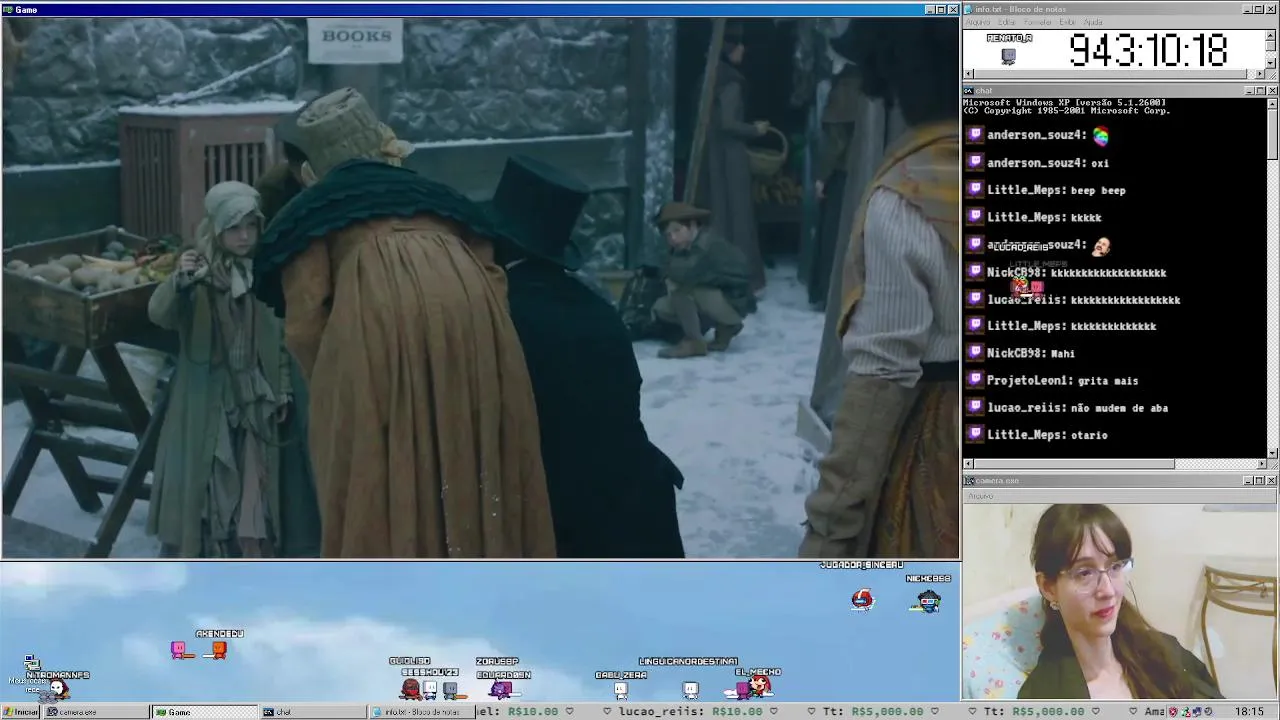Open Formatar menu in Bloco de notas
Screen dimensions: 1280x720
[x=1038, y=22]
